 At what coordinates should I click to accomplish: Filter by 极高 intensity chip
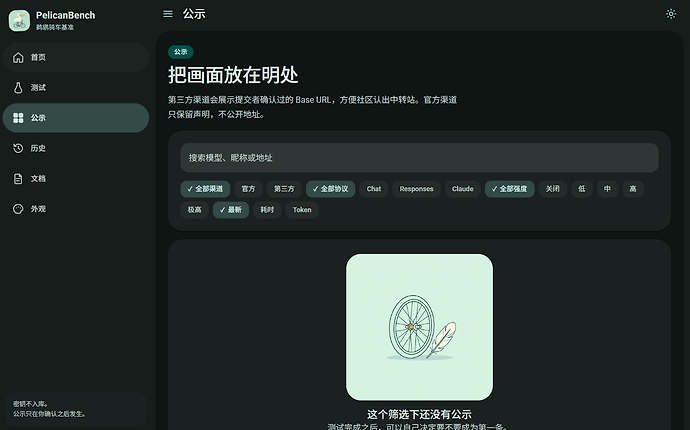(195, 210)
